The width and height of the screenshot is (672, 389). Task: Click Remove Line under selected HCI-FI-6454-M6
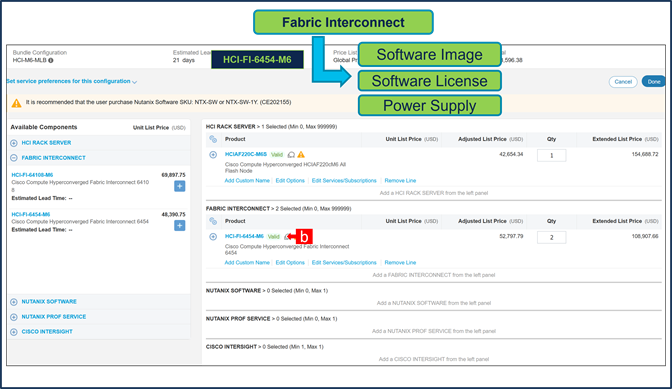400,263
